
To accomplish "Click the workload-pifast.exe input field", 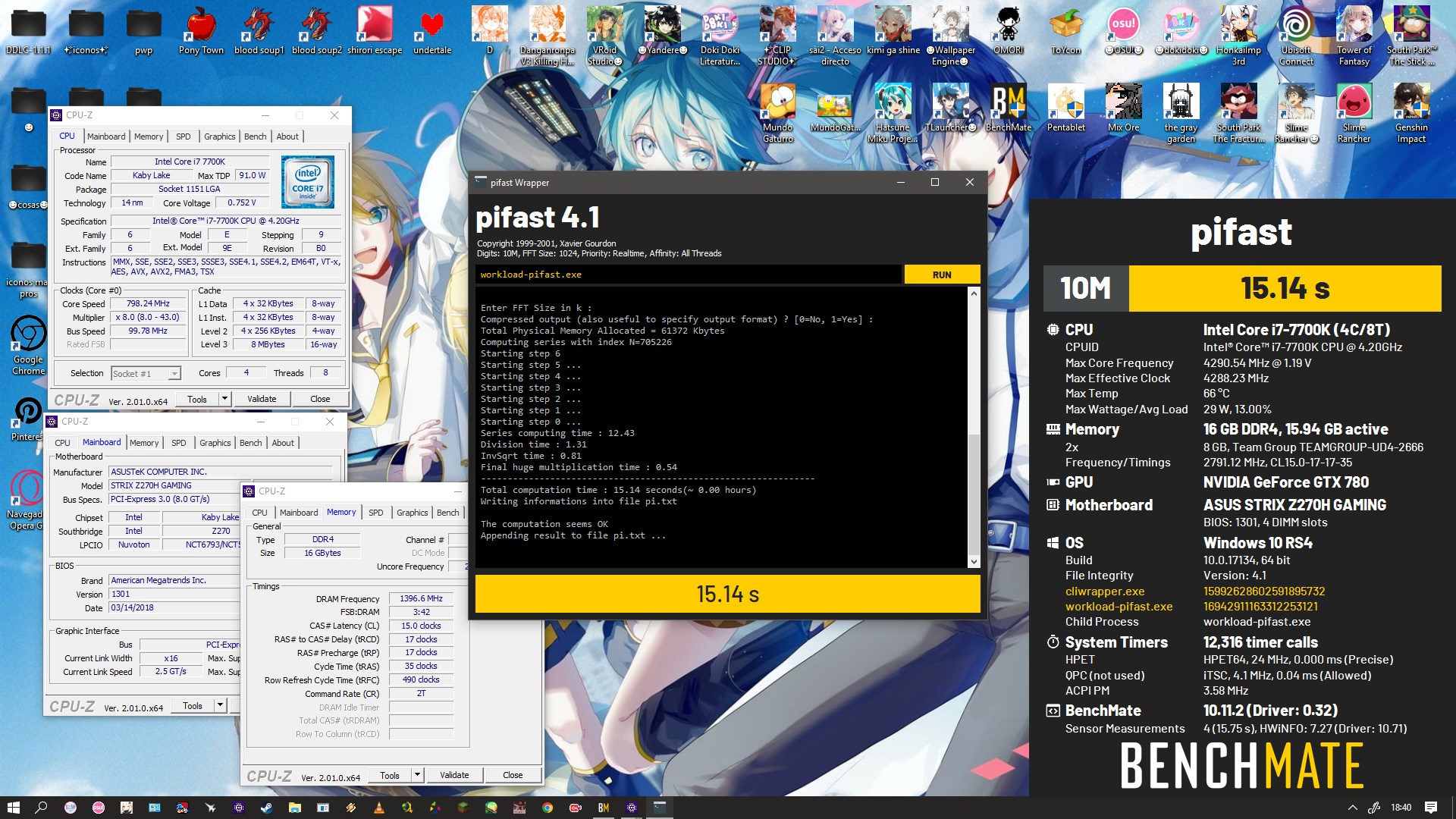I will click(x=689, y=275).
